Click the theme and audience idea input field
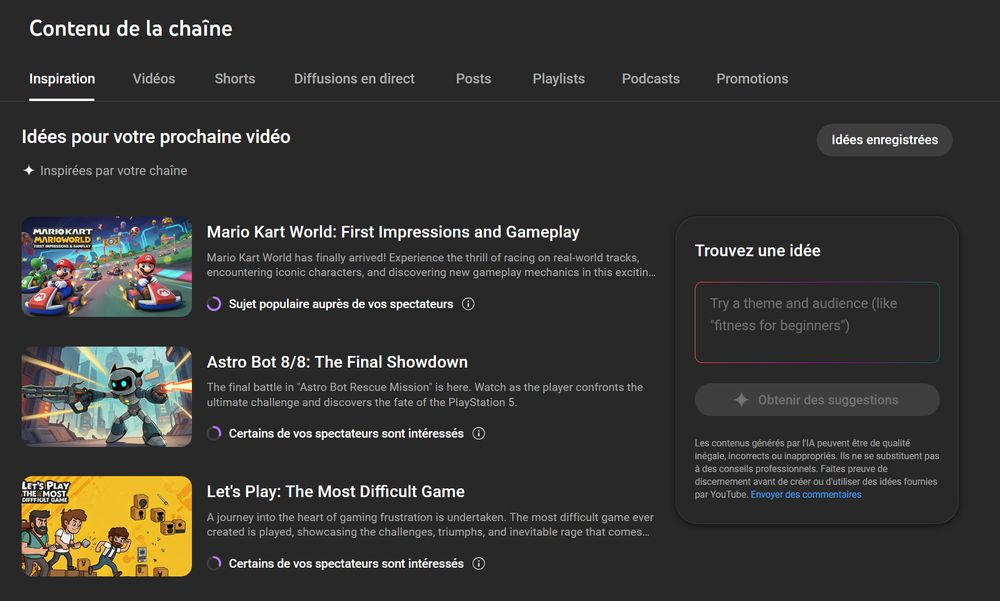This screenshot has height=601, width=1000. coord(817,322)
